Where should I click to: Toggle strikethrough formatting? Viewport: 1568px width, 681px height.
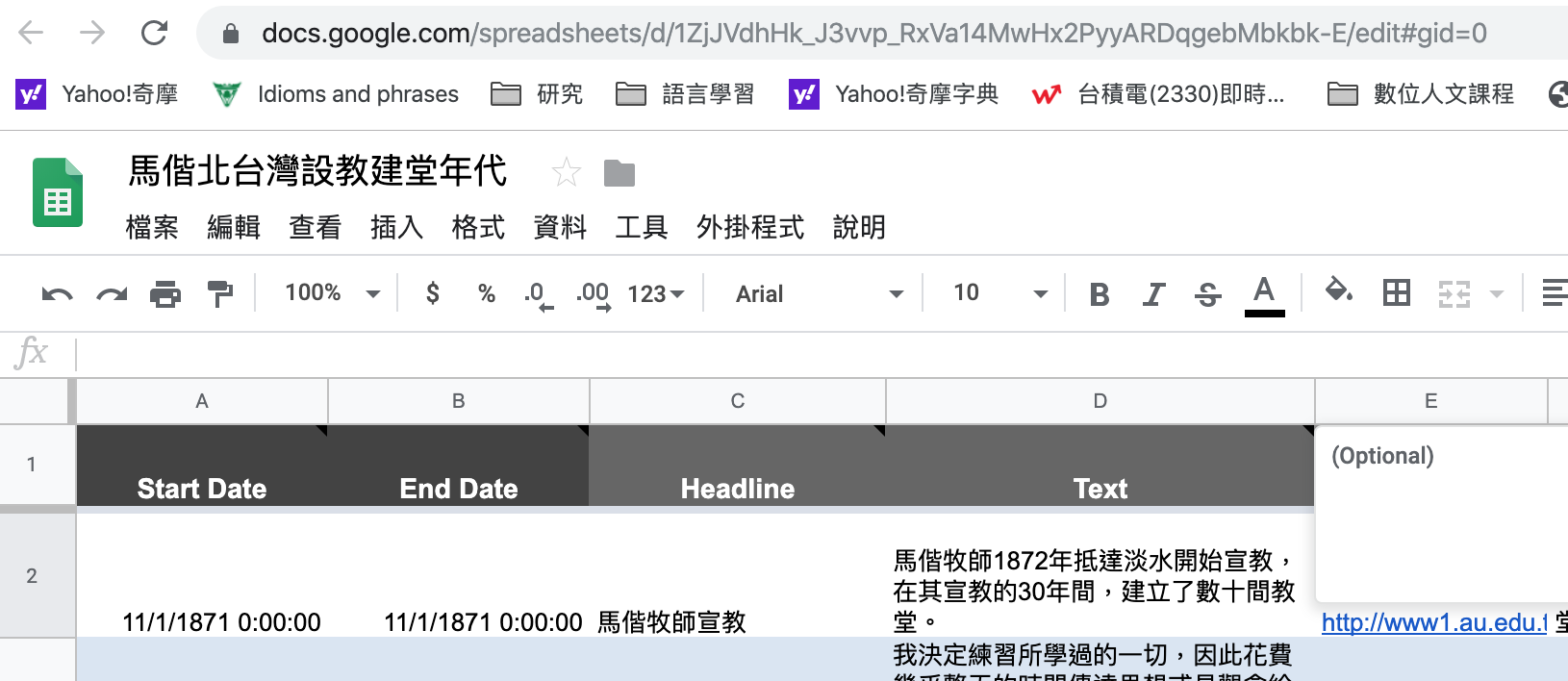click(1208, 294)
